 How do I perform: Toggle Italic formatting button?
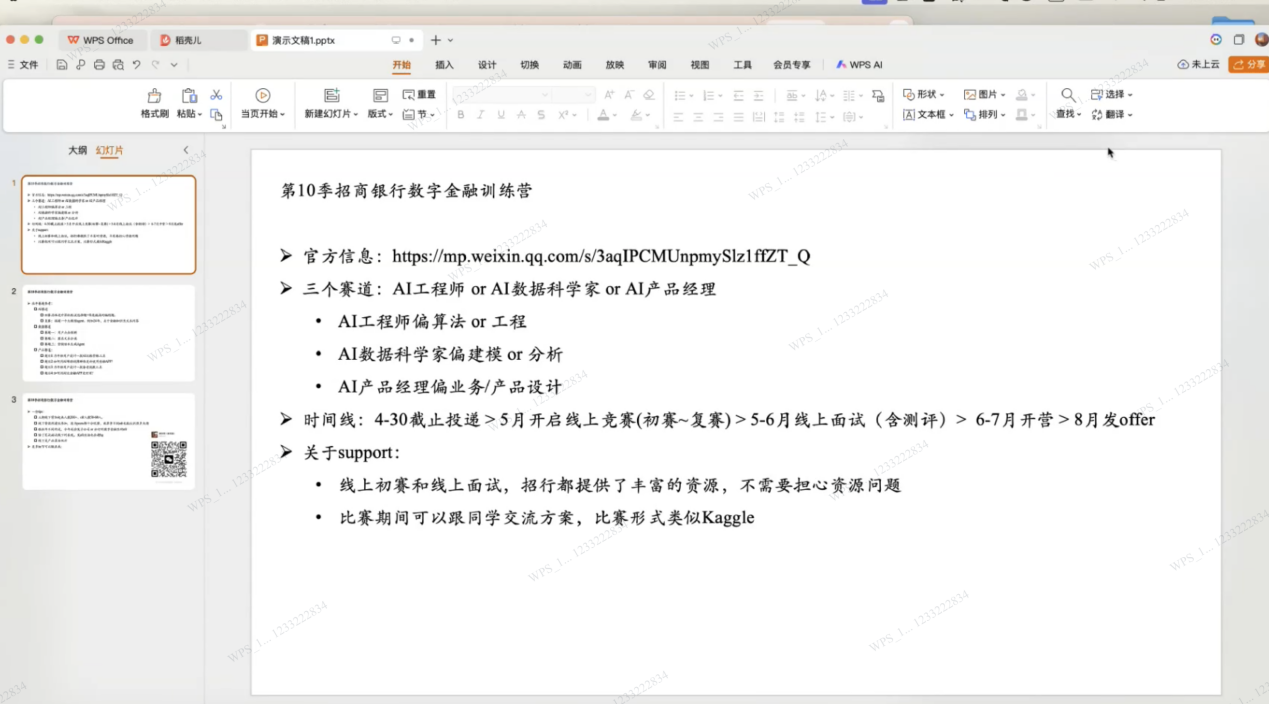point(481,115)
